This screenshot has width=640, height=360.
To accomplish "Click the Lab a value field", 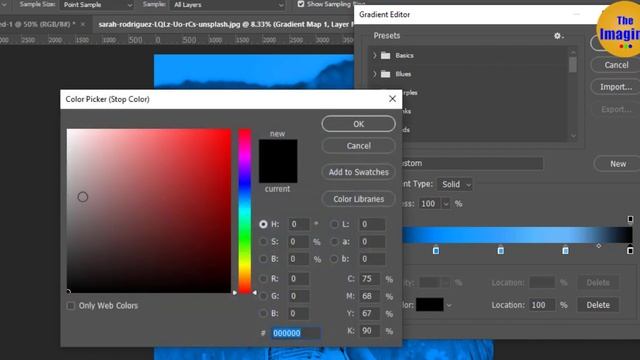I will 372,242.
